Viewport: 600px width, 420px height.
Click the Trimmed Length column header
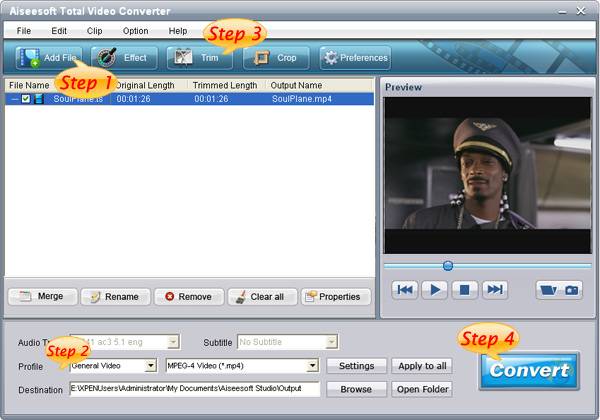pyautogui.click(x=225, y=85)
